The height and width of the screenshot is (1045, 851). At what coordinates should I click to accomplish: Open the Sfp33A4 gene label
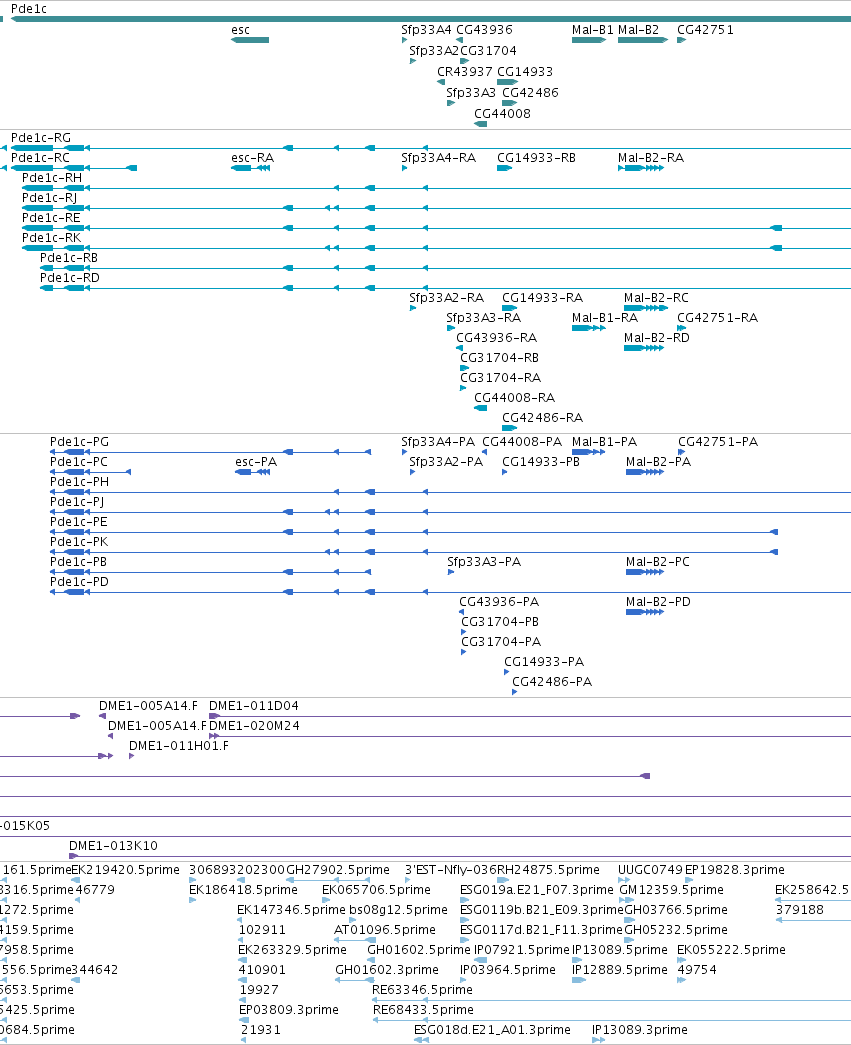[426, 30]
